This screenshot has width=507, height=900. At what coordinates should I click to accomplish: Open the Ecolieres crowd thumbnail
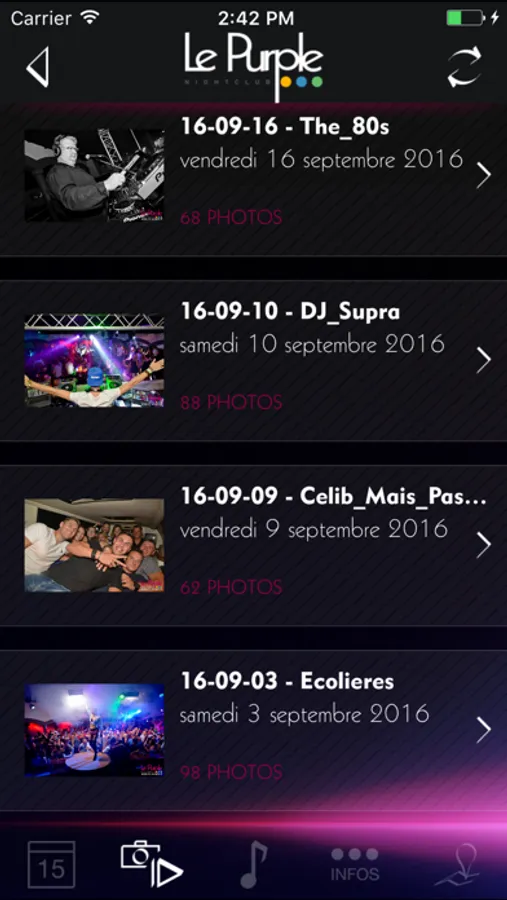(x=94, y=730)
